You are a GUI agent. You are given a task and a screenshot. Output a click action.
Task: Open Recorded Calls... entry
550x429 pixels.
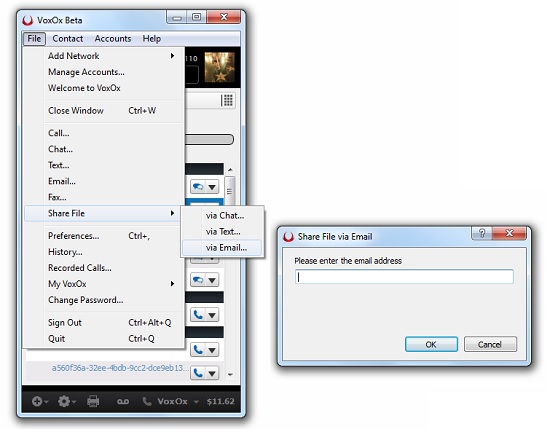pyautogui.click(x=104, y=268)
